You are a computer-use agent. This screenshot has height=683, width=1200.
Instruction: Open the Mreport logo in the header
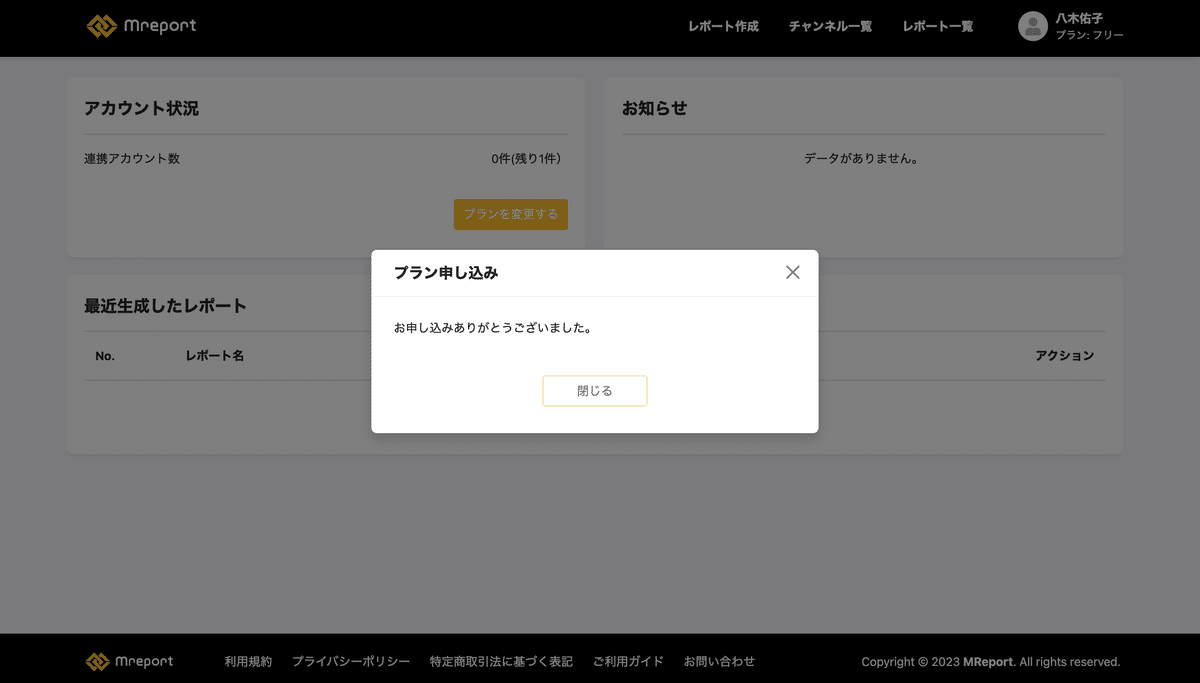coord(141,26)
